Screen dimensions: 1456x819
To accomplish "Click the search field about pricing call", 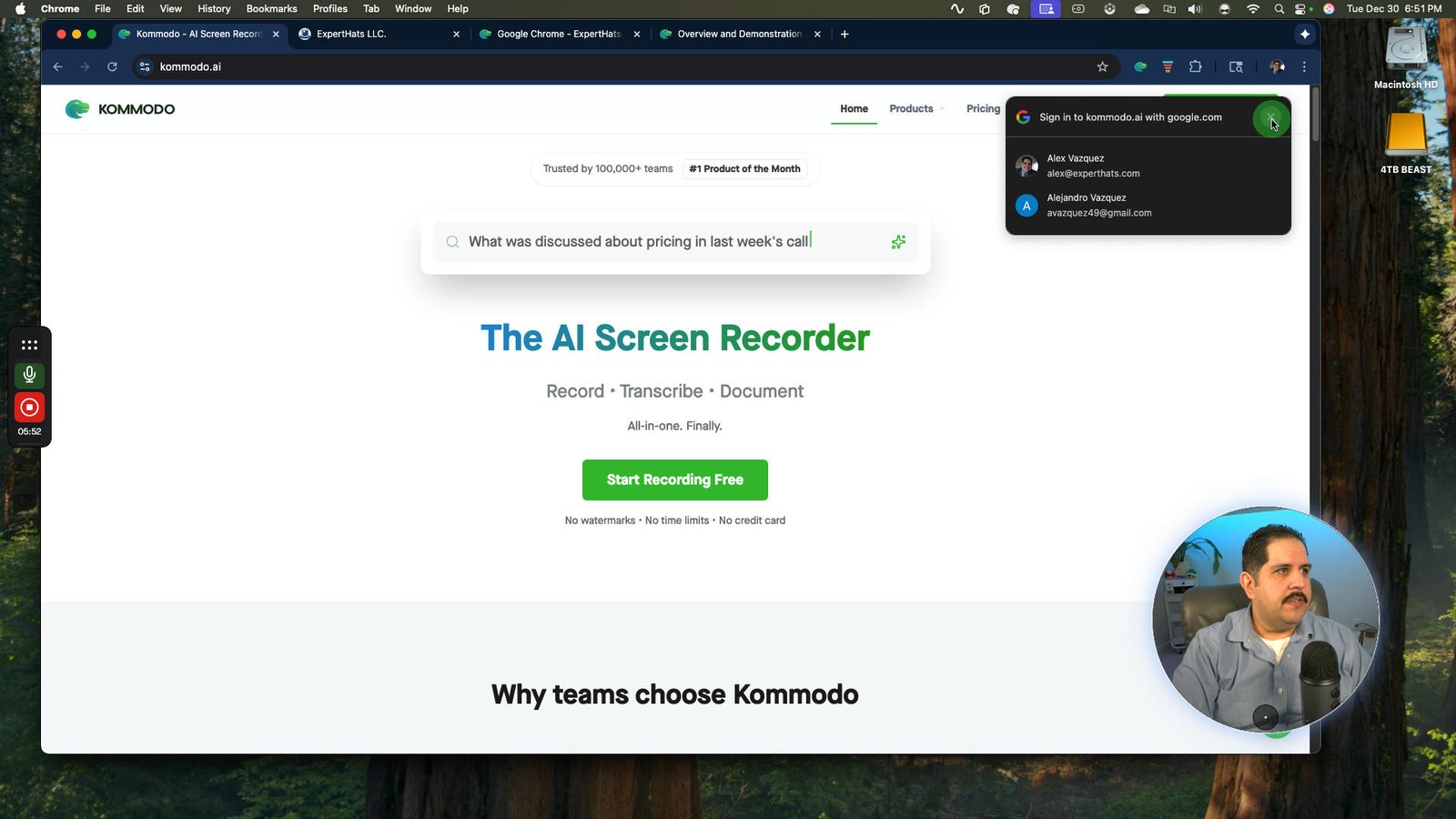I will 675,242.
